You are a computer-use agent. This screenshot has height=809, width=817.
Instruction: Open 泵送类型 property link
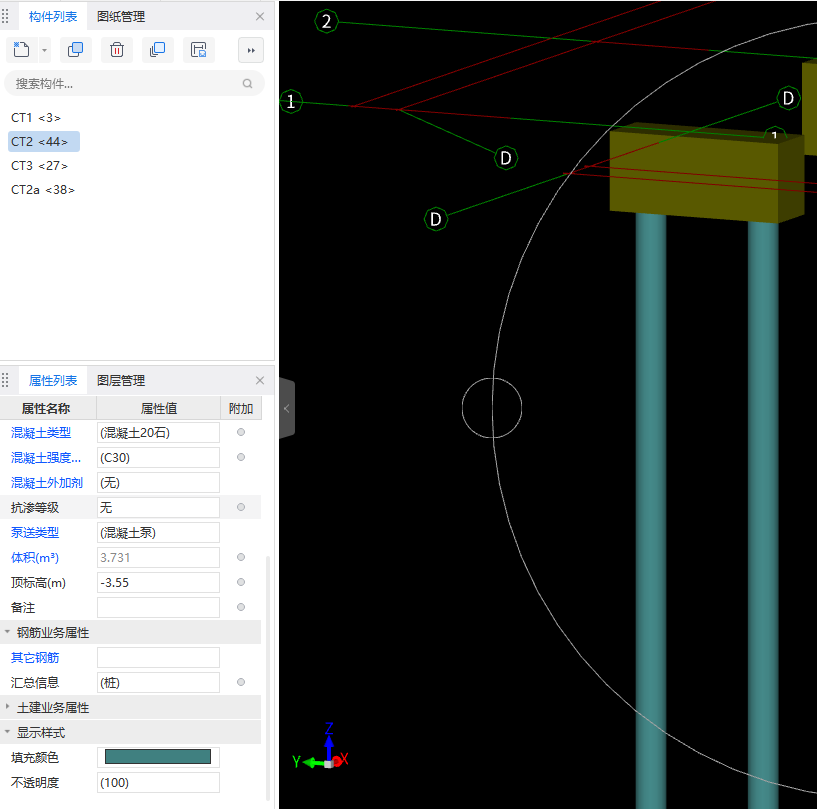pyautogui.click(x=35, y=533)
